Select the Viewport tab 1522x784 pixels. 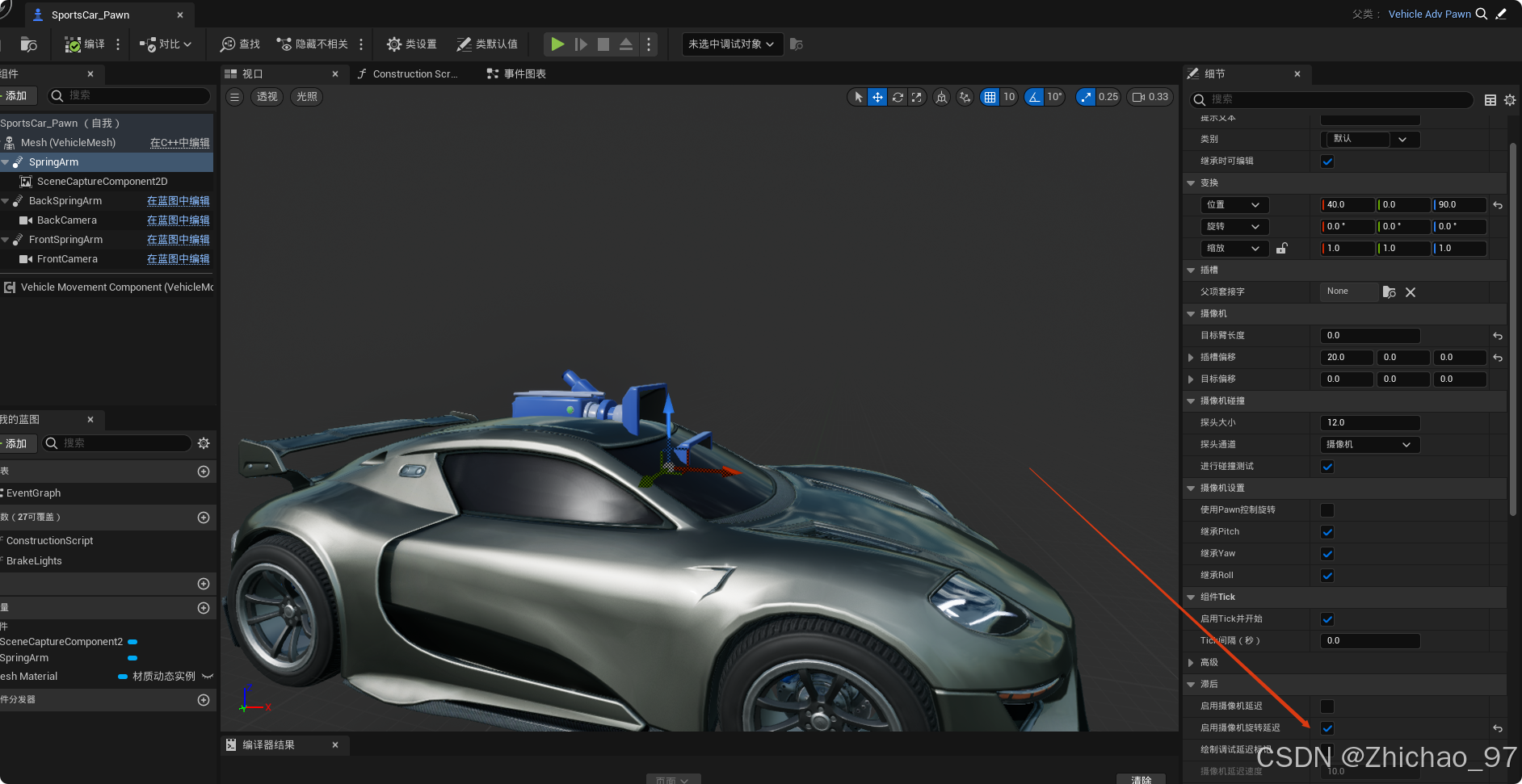click(x=284, y=74)
